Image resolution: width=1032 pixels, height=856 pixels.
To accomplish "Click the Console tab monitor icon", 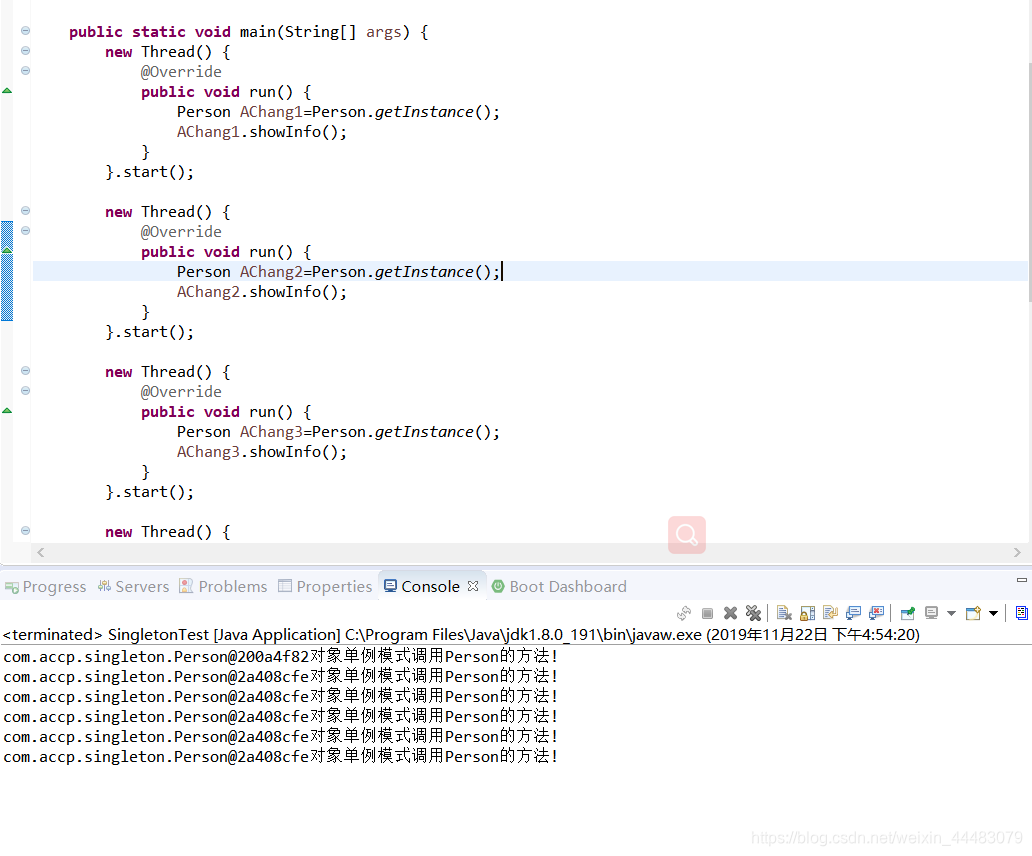I will (390, 586).
